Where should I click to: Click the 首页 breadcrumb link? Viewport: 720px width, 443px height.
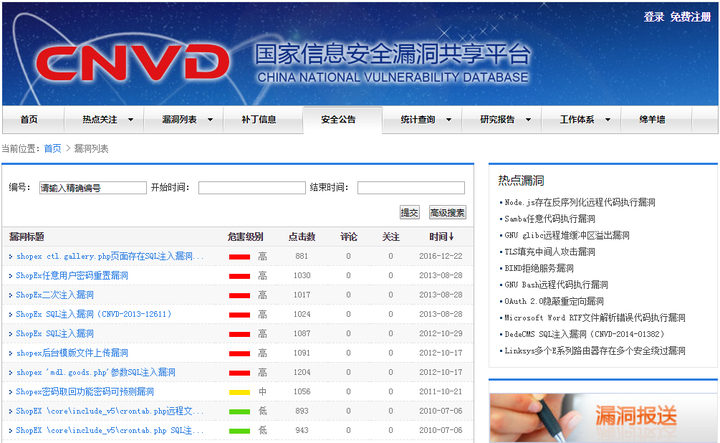(x=52, y=149)
